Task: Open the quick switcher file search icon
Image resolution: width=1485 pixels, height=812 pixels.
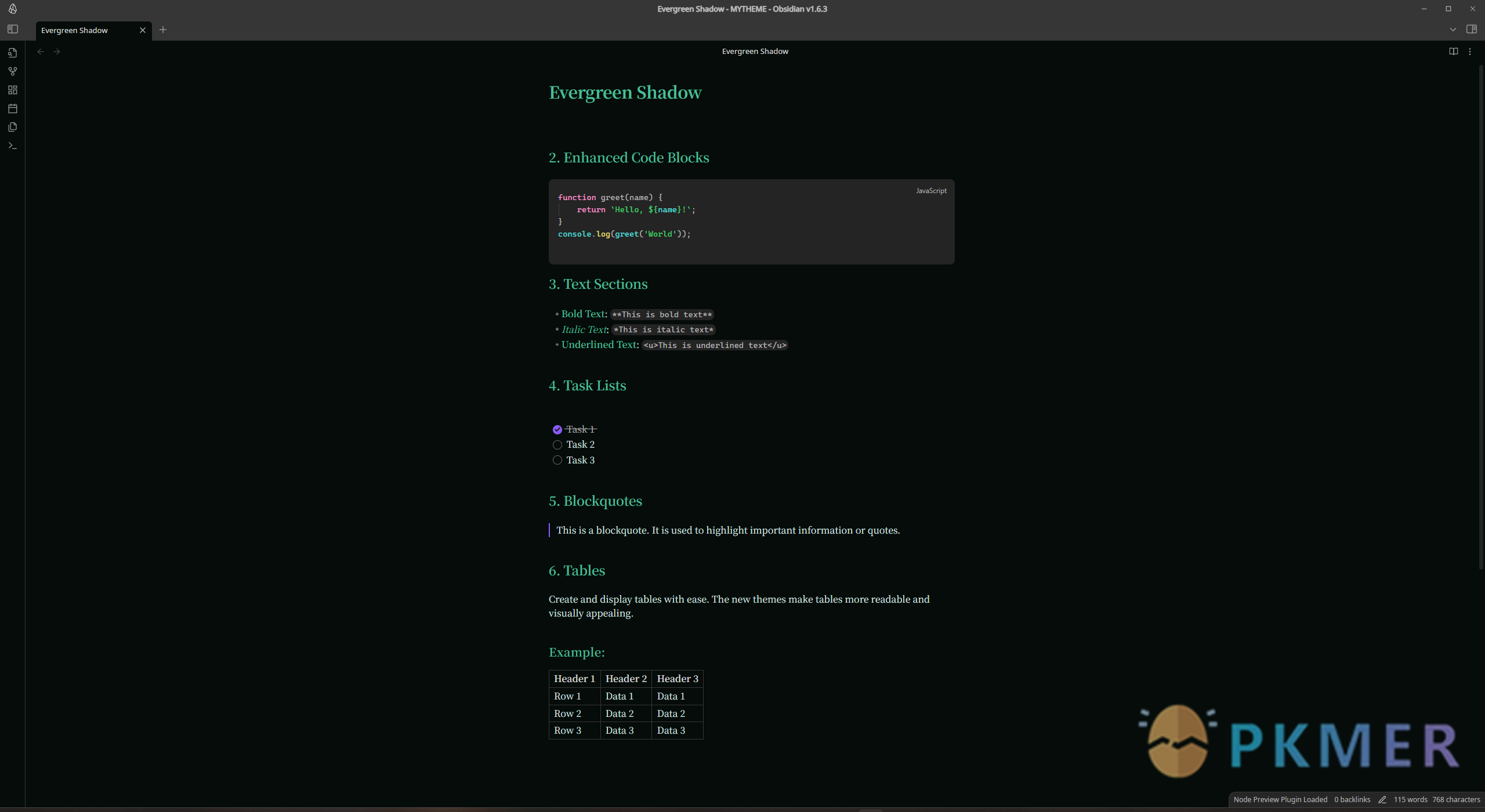Action: click(13, 53)
